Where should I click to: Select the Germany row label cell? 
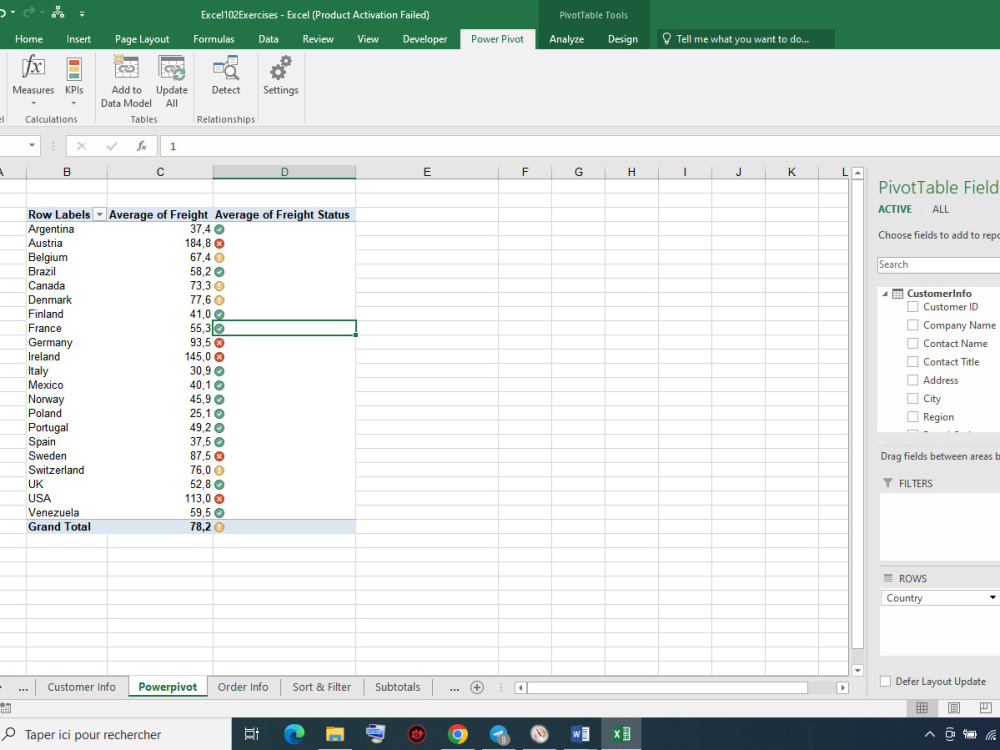click(66, 342)
